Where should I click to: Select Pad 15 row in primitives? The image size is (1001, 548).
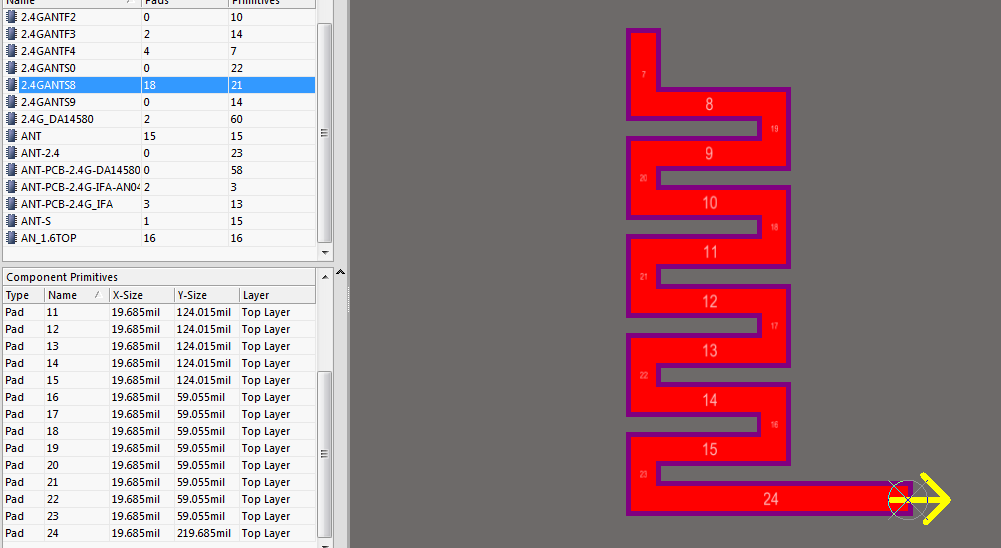point(160,380)
